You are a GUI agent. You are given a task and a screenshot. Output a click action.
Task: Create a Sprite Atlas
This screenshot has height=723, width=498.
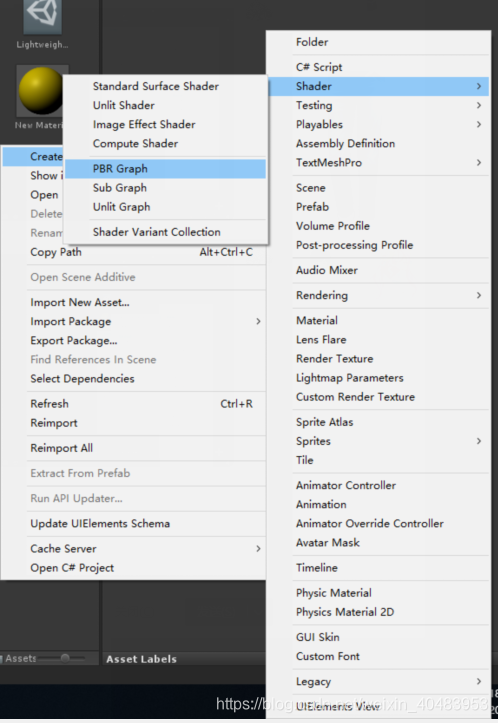tap(378, 422)
